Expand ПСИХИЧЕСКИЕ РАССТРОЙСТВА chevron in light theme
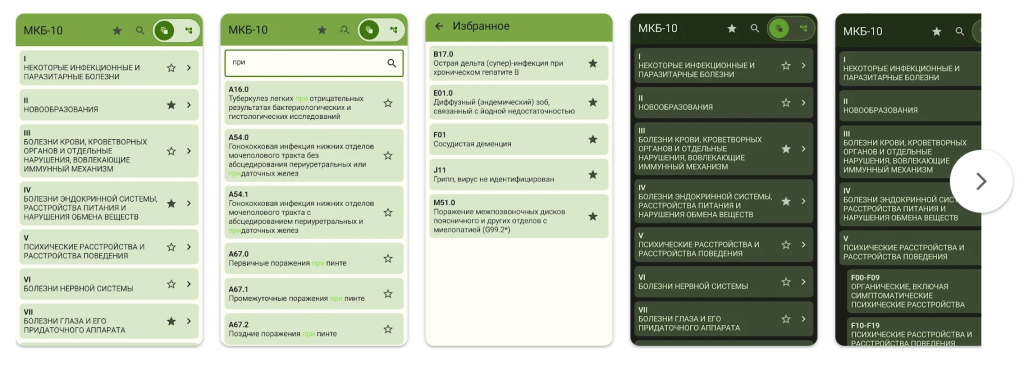The image size is (1024, 366). pos(188,247)
